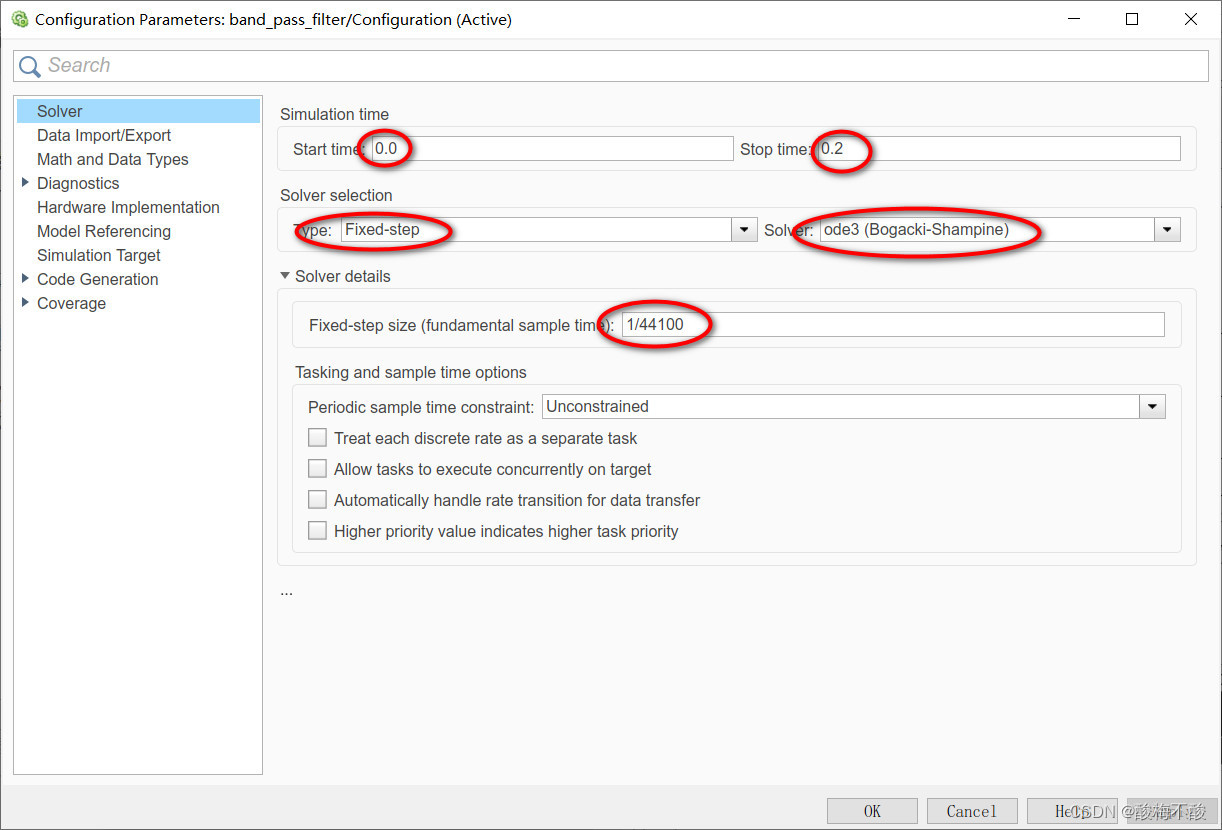Collapse the Solver details section

(x=285, y=276)
